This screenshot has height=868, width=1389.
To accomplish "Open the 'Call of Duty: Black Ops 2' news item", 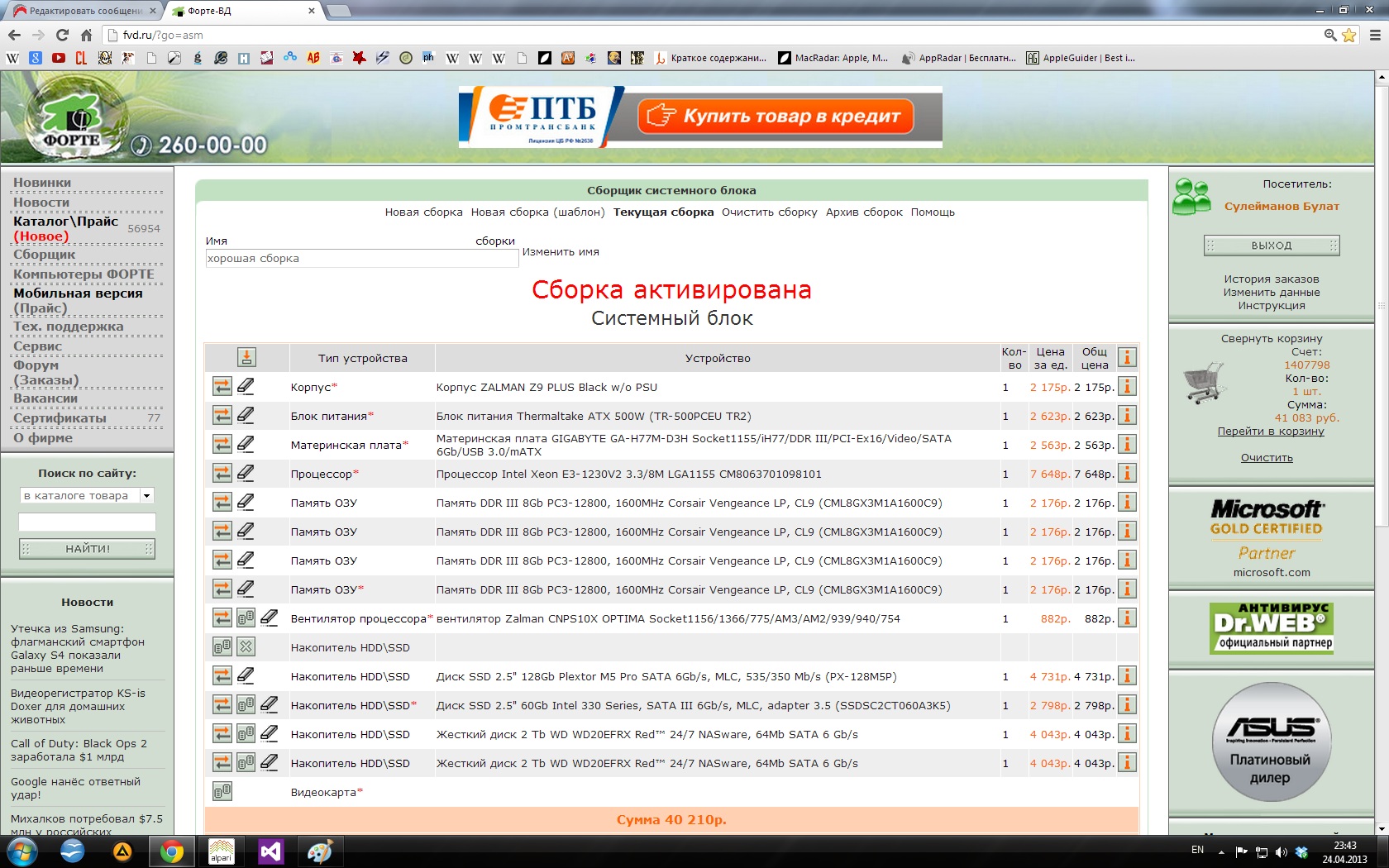I will (x=79, y=751).
